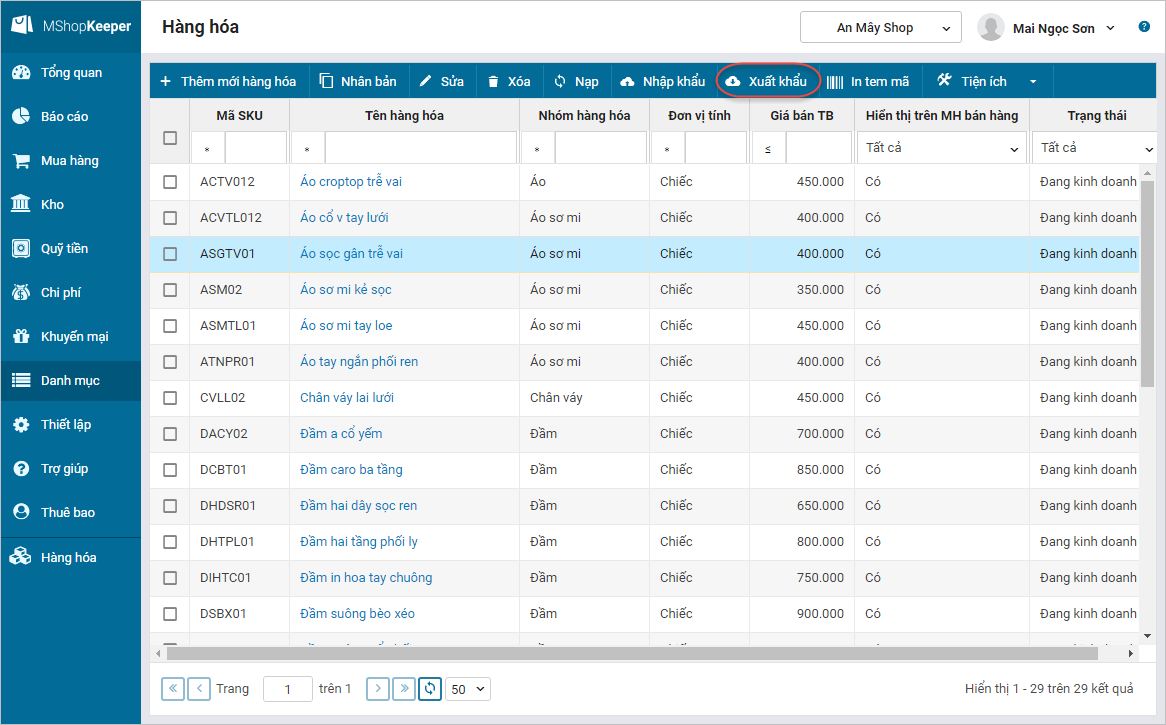Open the Áo croptop trễ vai link
This screenshot has width=1166, height=725.
click(x=351, y=182)
